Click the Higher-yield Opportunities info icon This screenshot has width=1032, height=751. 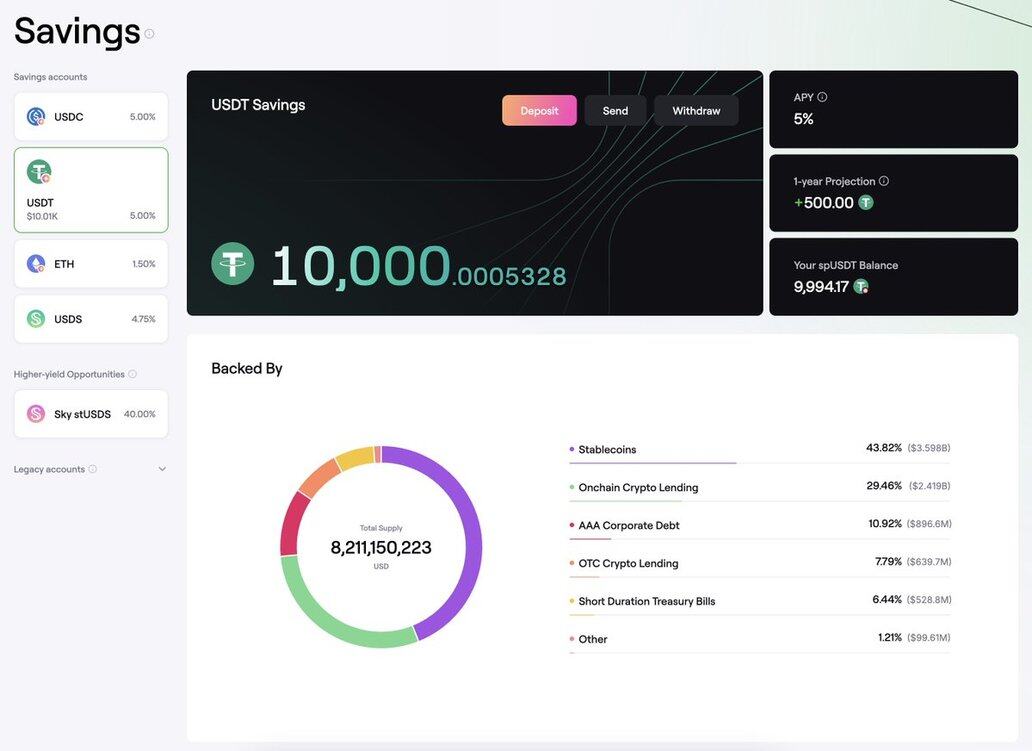point(132,374)
